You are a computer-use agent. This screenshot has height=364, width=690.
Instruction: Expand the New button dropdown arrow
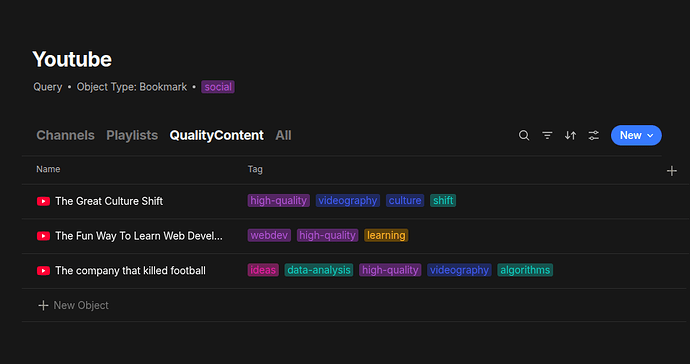pyautogui.click(x=650, y=136)
